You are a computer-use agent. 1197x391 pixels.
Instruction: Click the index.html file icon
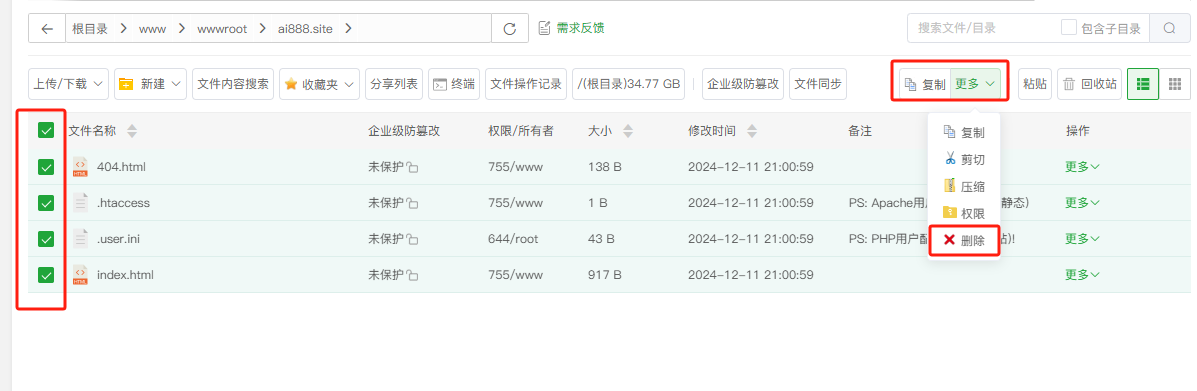(80, 275)
